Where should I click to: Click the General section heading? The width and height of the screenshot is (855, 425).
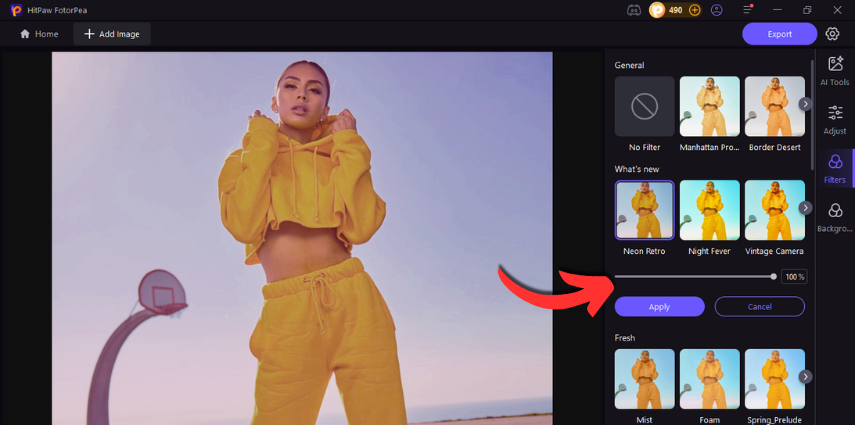click(629, 65)
